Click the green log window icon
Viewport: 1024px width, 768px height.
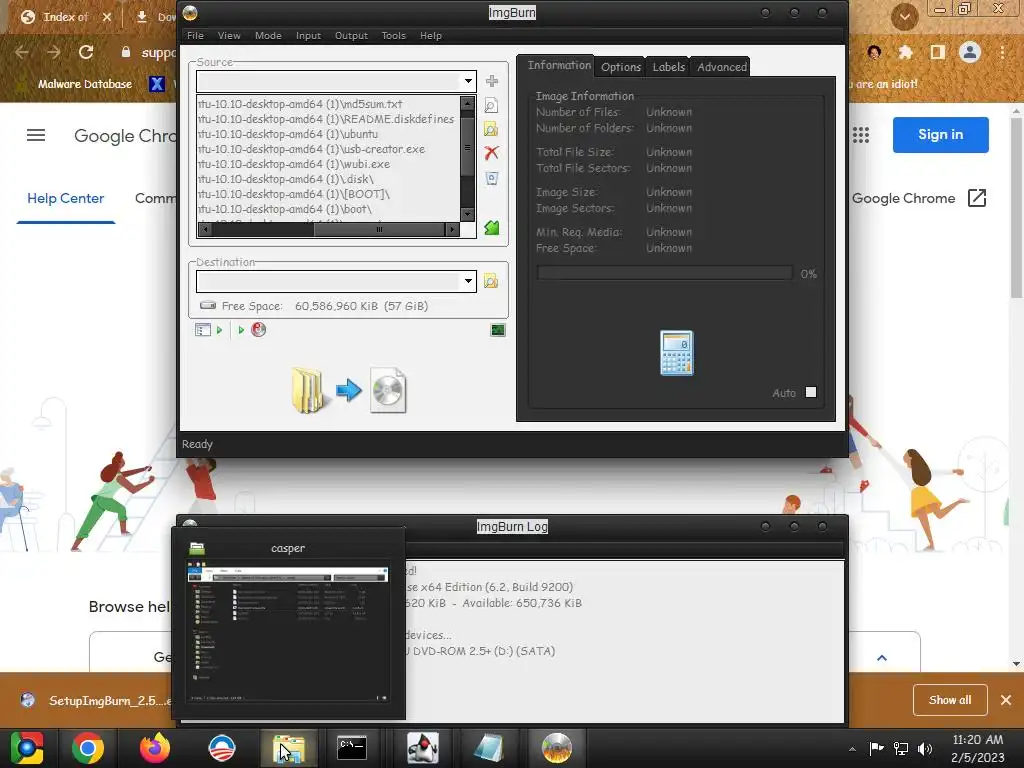pos(498,330)
